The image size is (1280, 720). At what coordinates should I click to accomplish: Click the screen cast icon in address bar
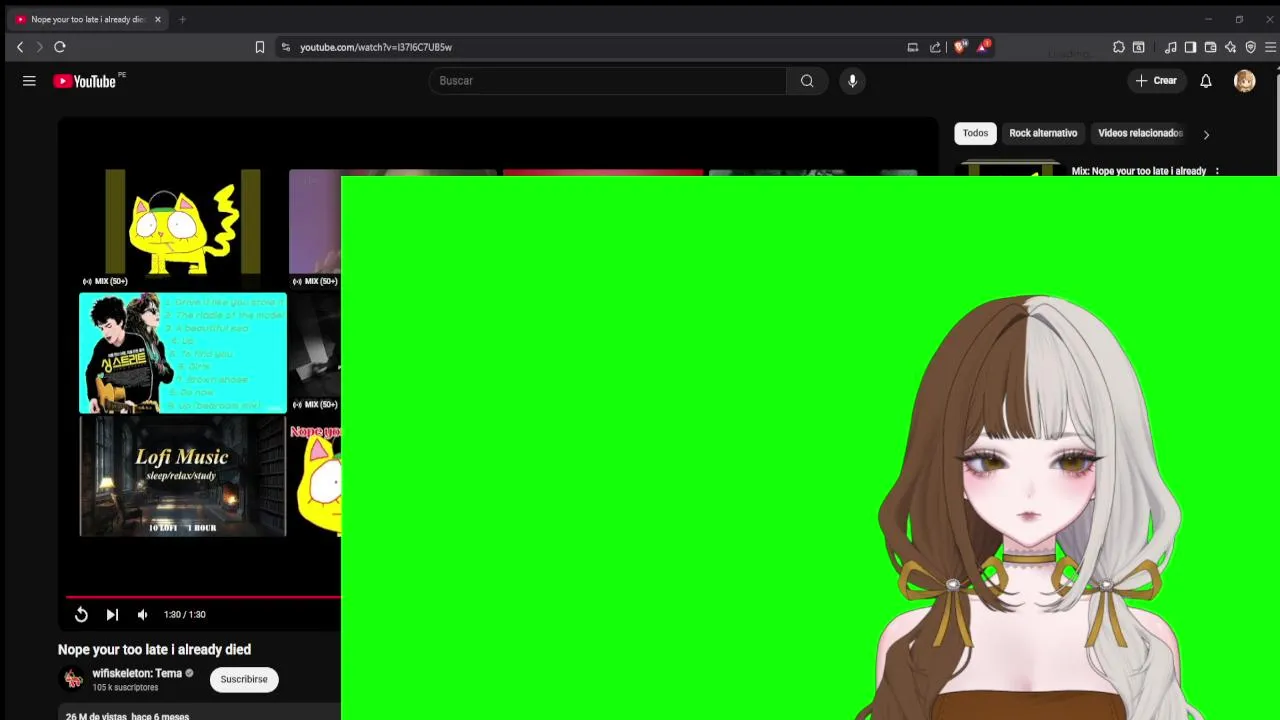point(913,47)
